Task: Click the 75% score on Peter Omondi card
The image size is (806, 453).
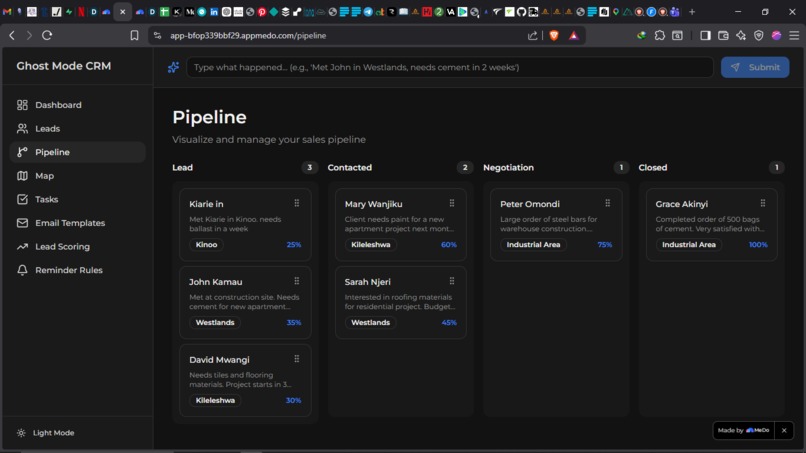Action: (604, 245)
